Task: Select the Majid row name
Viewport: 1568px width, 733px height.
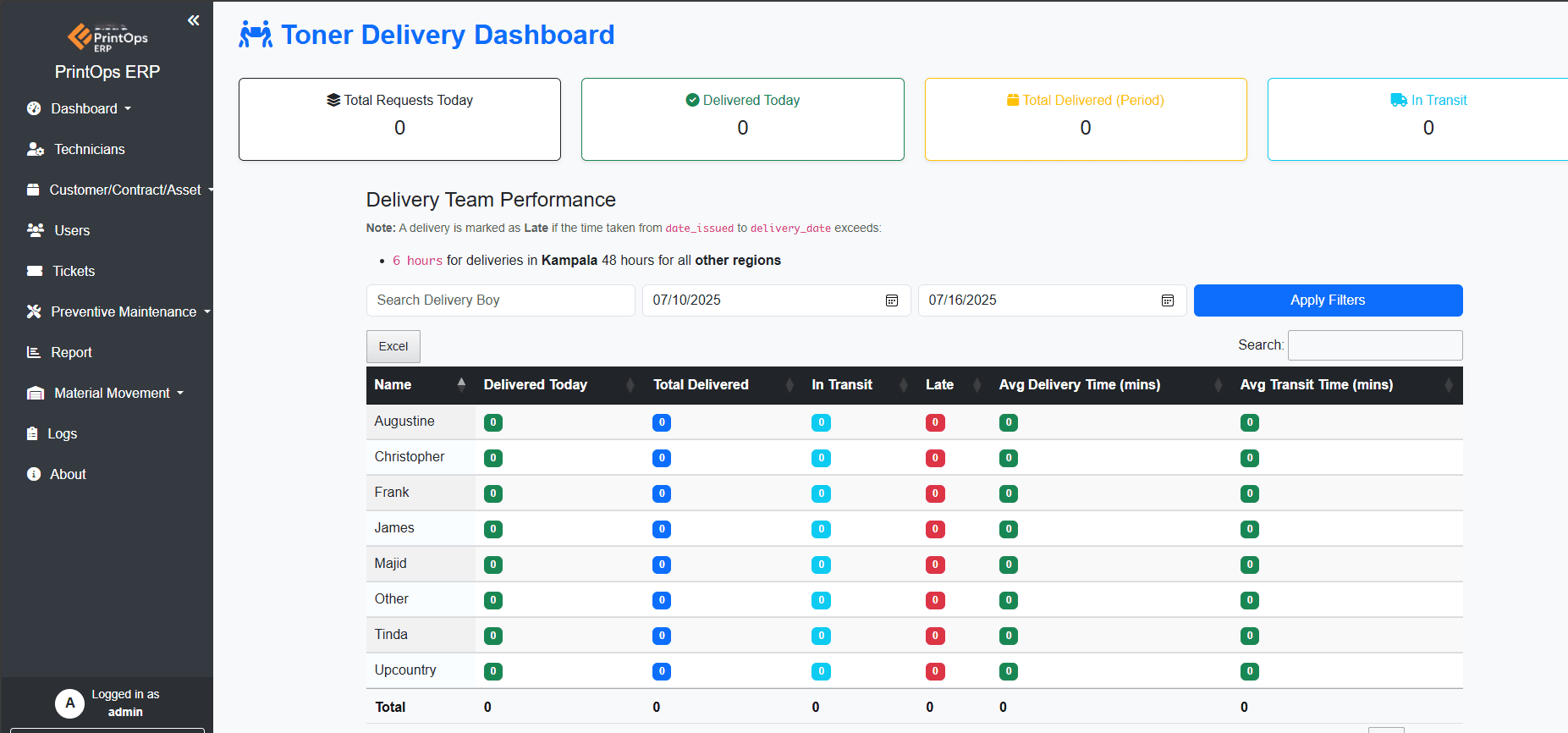Action: 391,564
